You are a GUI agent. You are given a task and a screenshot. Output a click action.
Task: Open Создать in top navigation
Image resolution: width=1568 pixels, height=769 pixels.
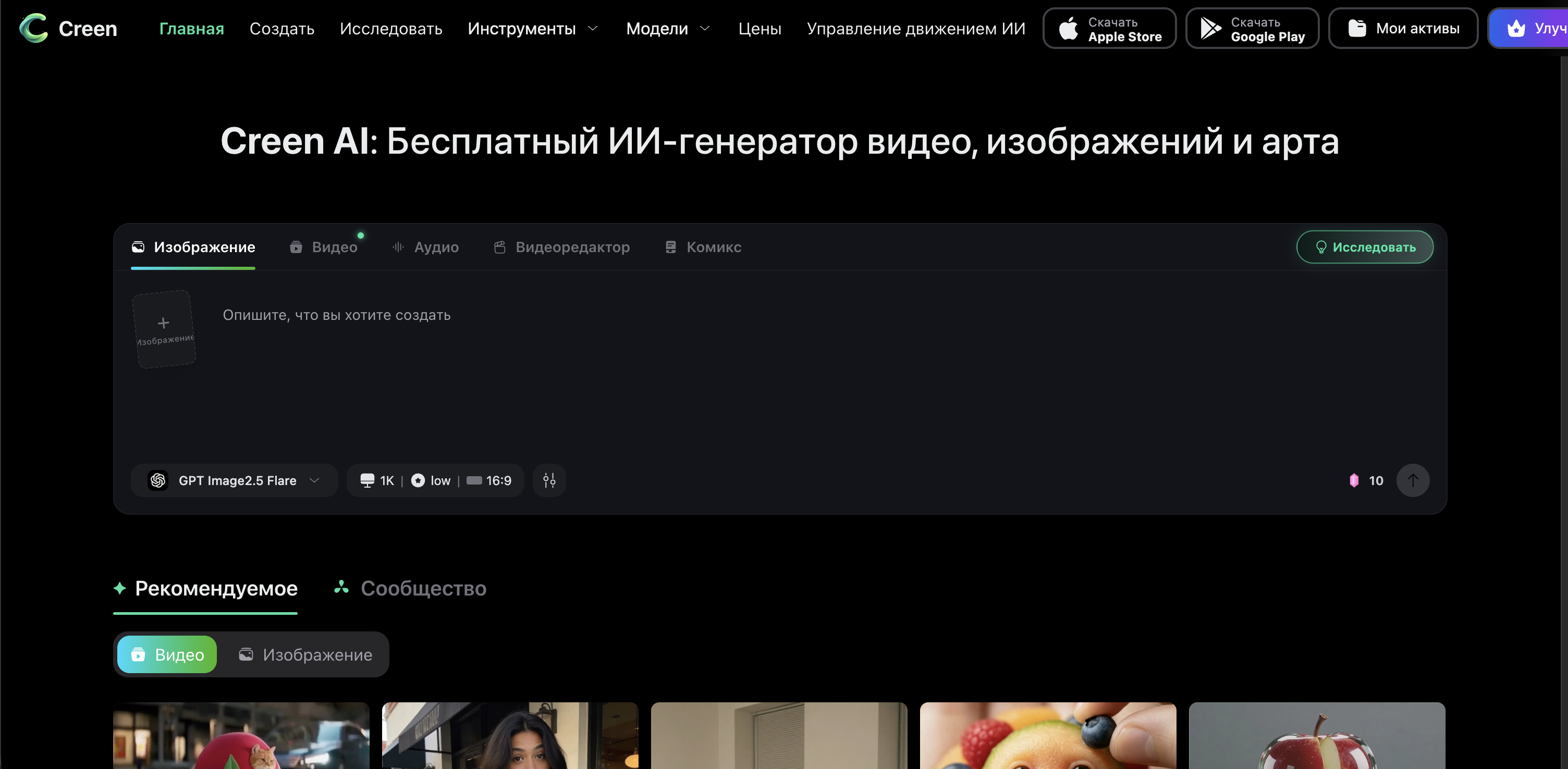pyautogui.click(x=282, y=29)
